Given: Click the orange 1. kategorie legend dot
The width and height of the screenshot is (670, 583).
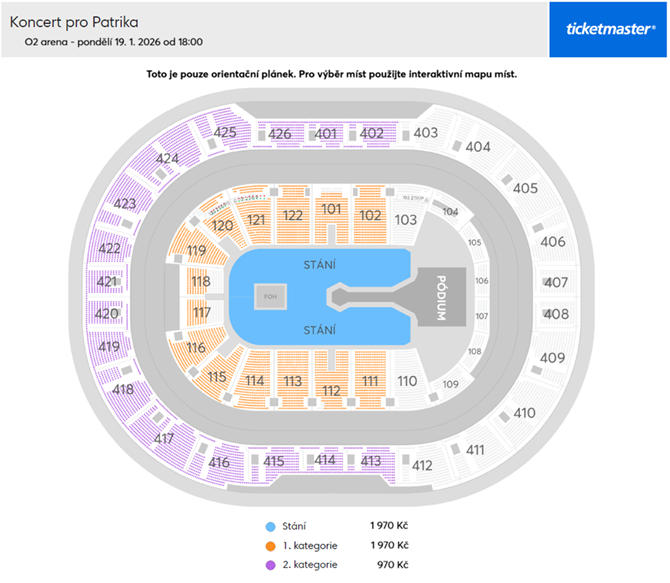Looking at the screenshot, I should click(271, 546).
